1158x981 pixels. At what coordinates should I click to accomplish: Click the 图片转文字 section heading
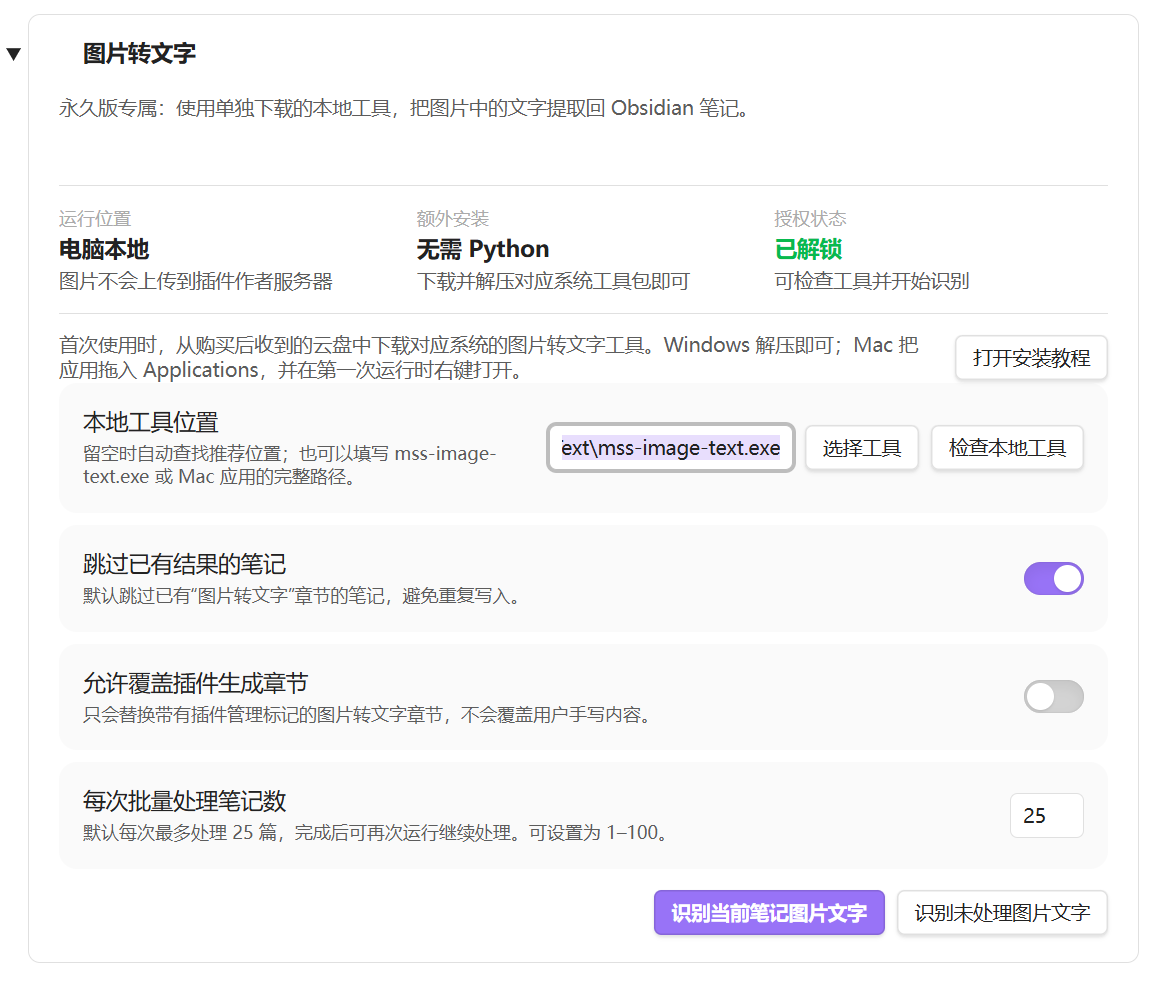[x=139, y=53]
